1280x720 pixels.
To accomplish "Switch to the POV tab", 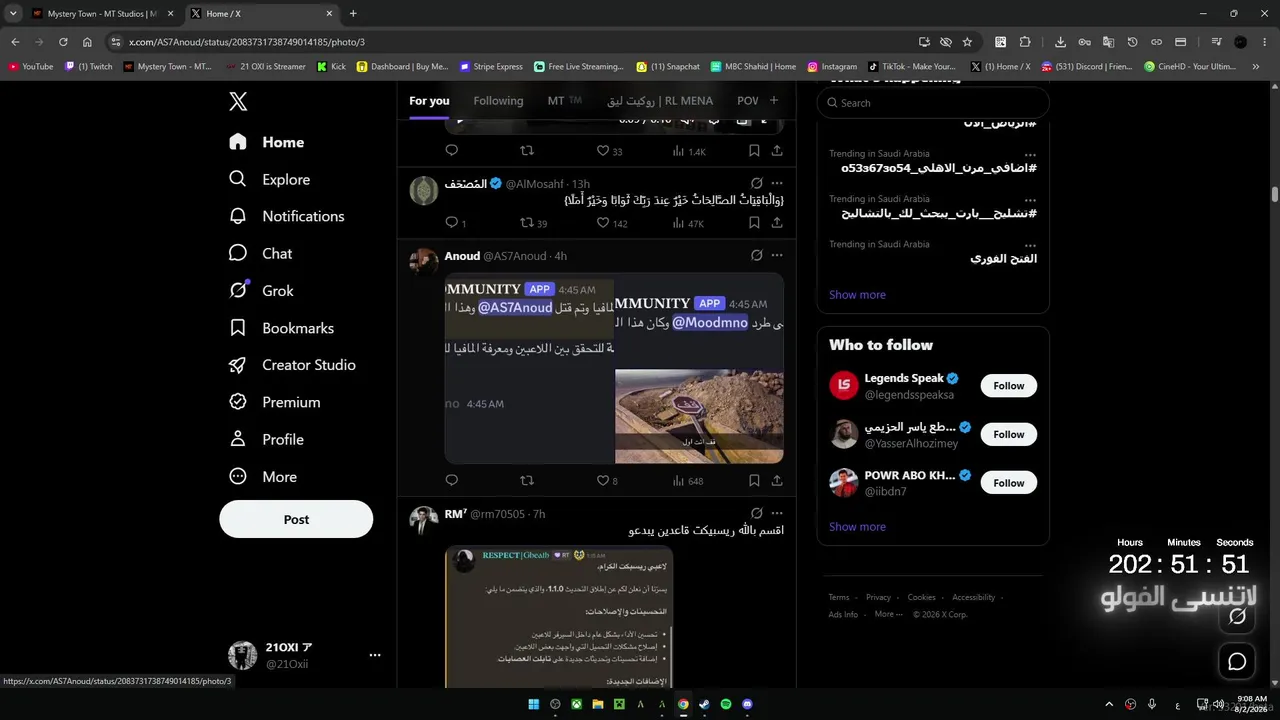I will click(x=748, y=101).
